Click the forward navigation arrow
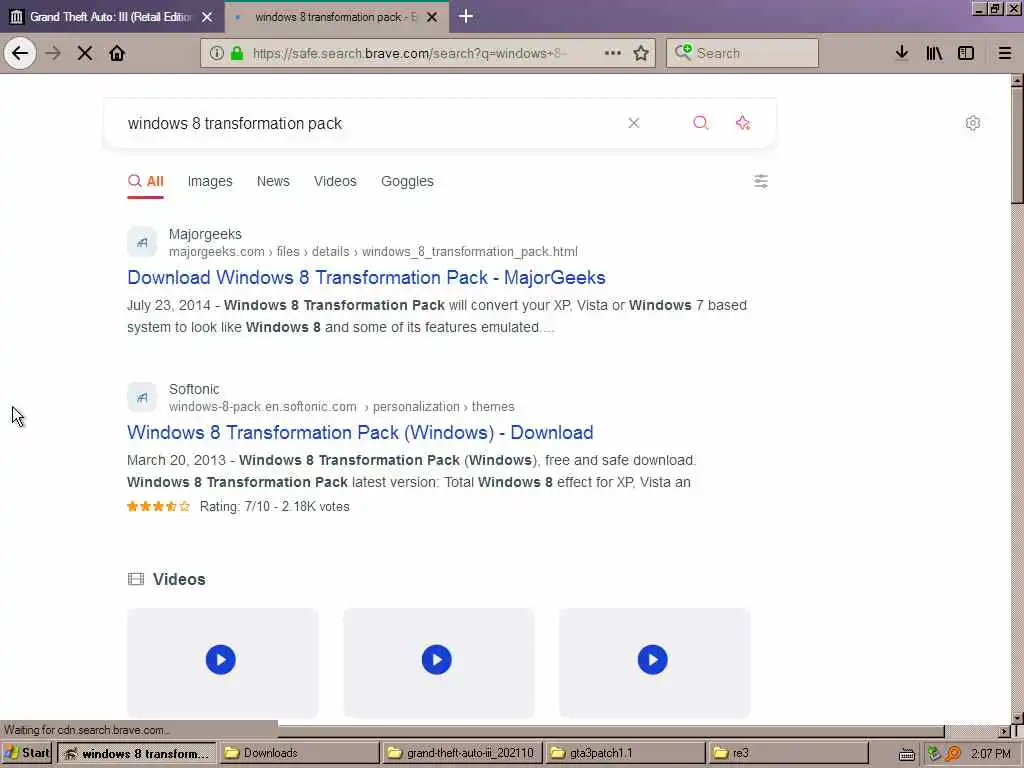The height and width of the screenshot is (768, 1024). point(53,53)
